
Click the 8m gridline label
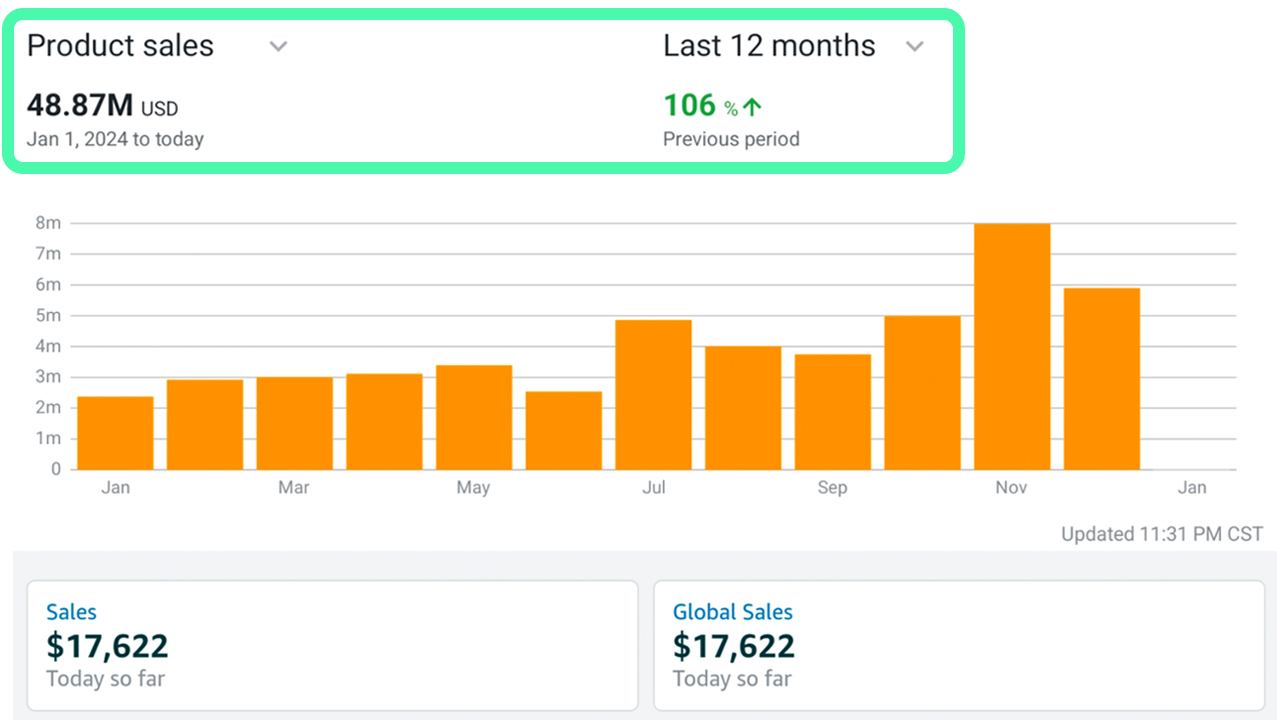pos(47,222)
